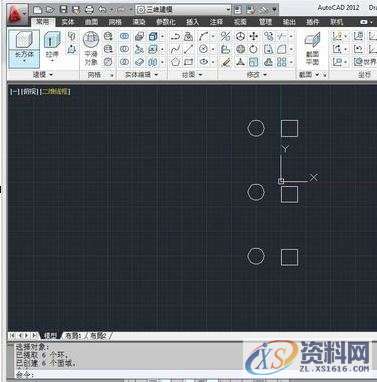Switch to the 常用 ribbon tab
The image size is (377, 382).
(x=42, y=22)
